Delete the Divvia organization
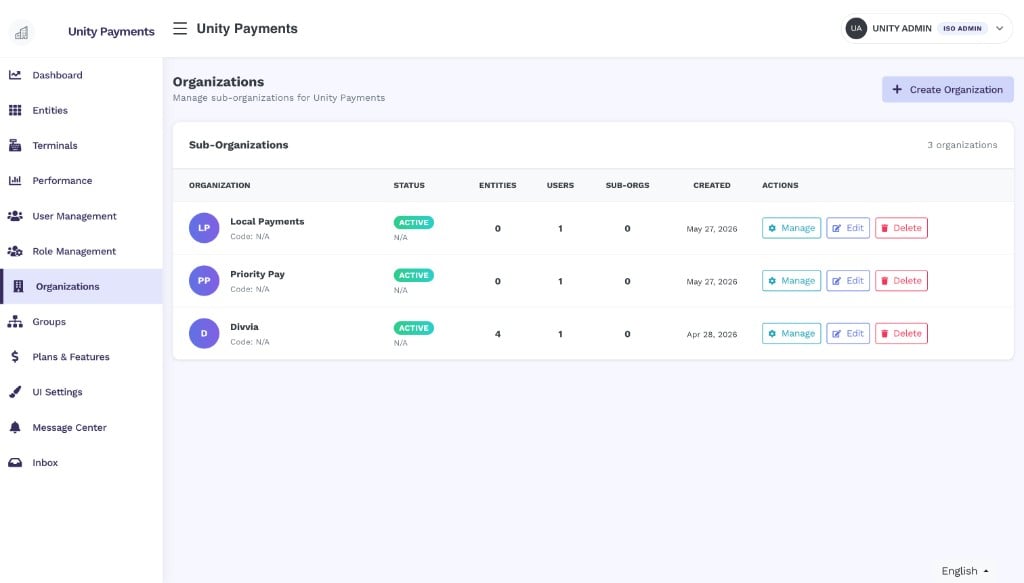 point(901,334)
